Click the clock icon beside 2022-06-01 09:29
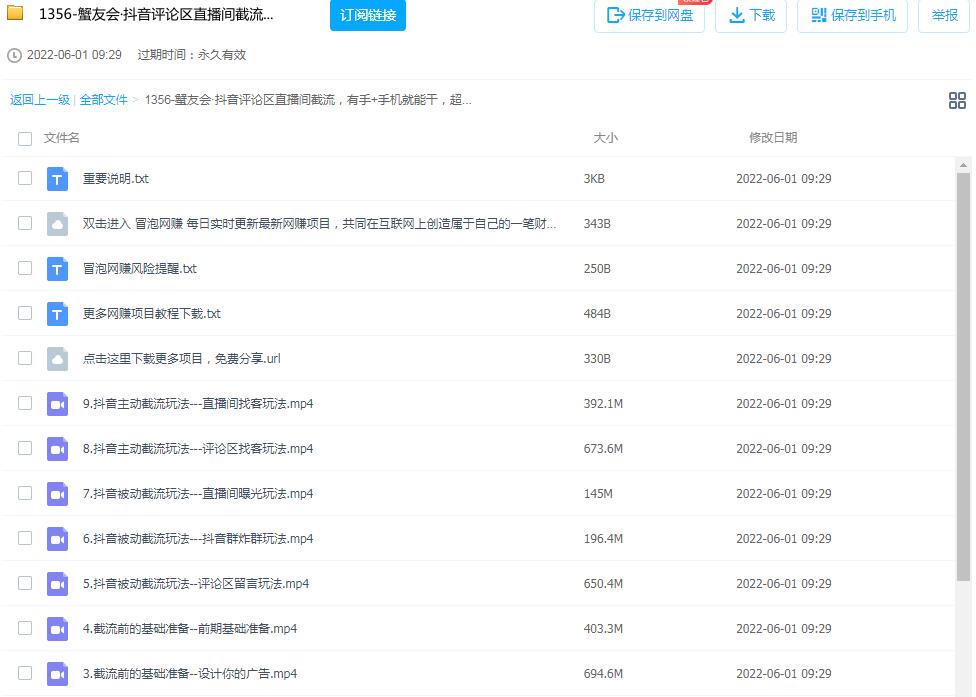 (14, 55)
